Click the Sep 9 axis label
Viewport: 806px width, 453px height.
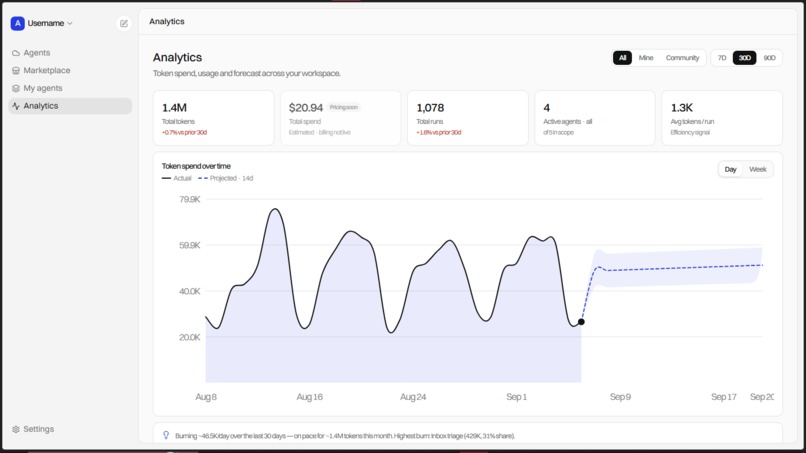620,397
